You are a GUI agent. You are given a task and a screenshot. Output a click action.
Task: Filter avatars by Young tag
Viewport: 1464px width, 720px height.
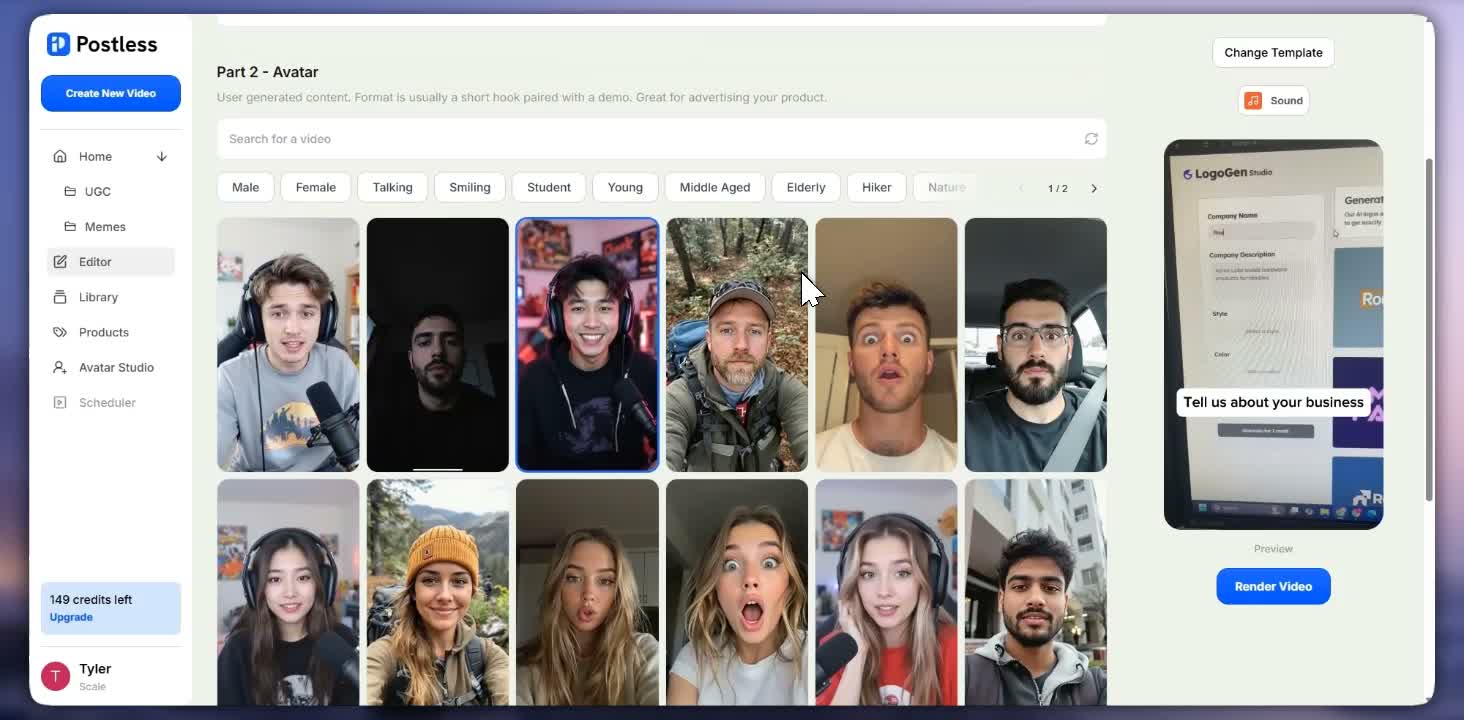coord(625,187)
